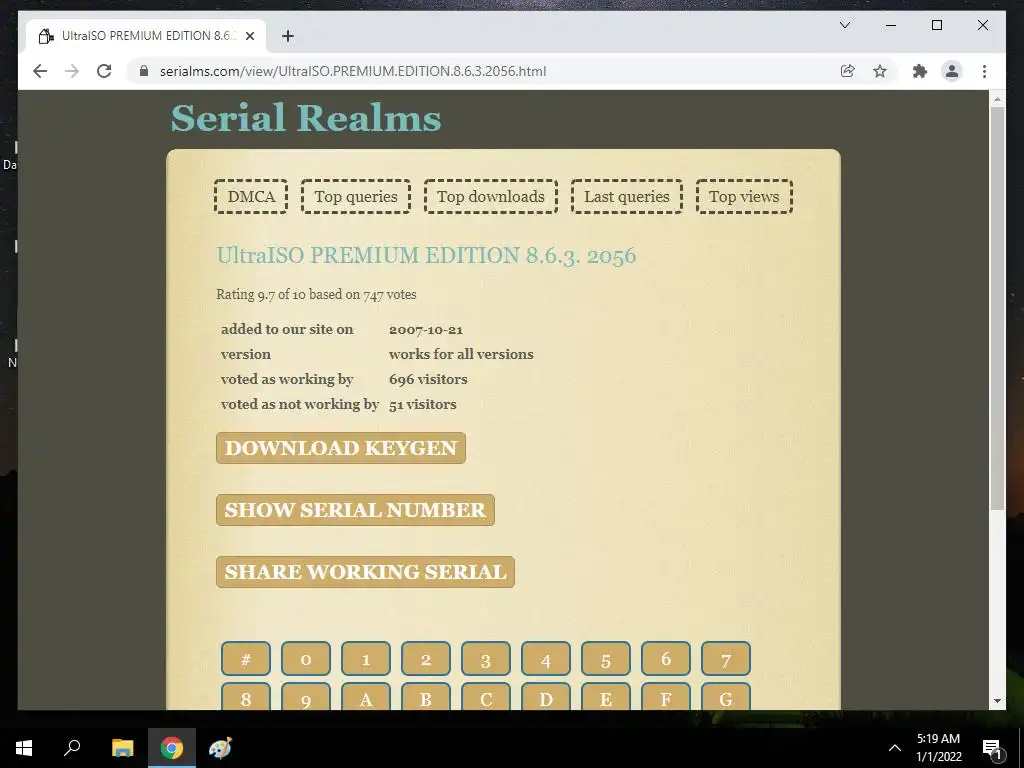Select the 9 index button
This screenshot has width=1024, height=768.
(306, 697)
